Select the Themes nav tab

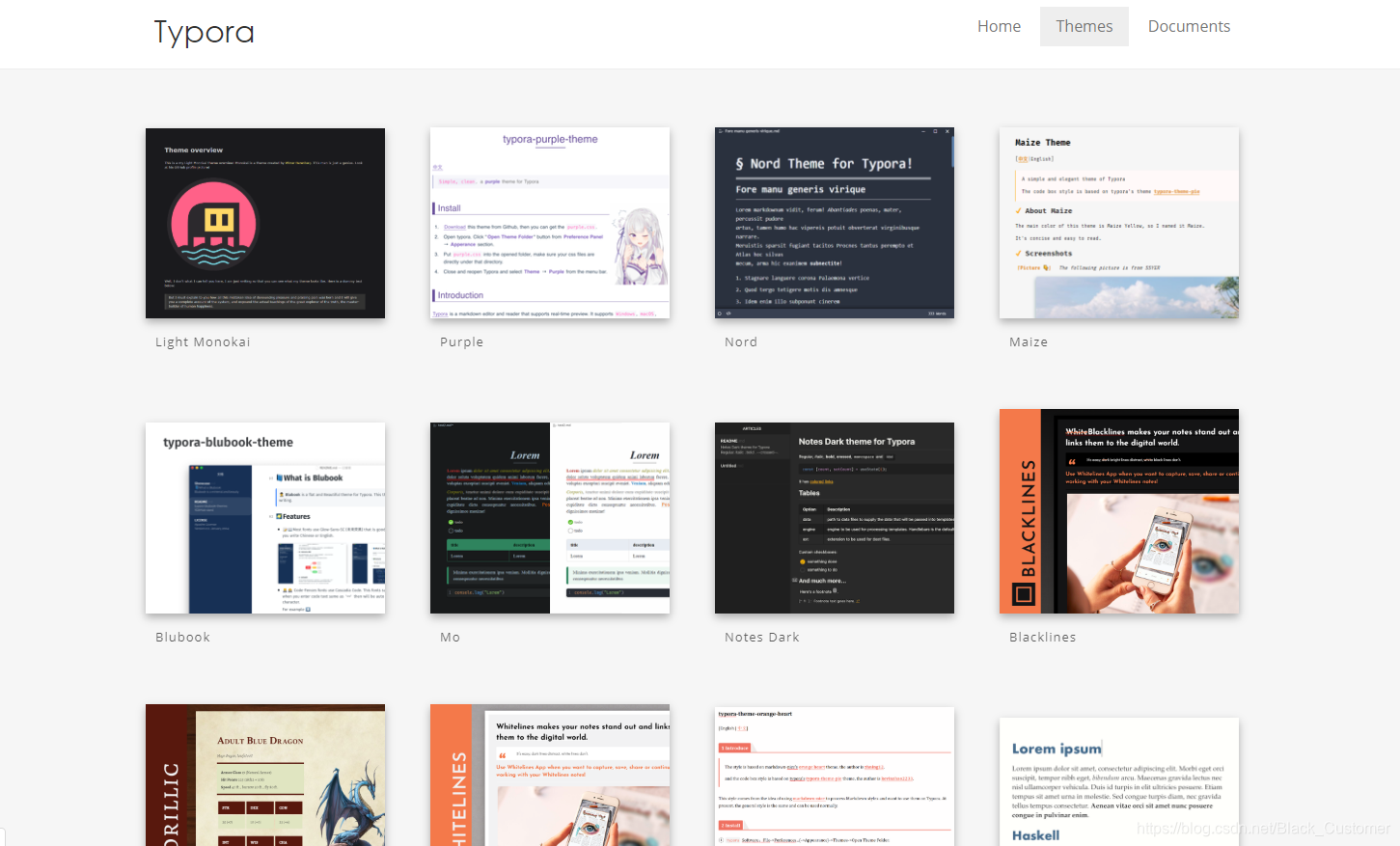[1084, 26]
